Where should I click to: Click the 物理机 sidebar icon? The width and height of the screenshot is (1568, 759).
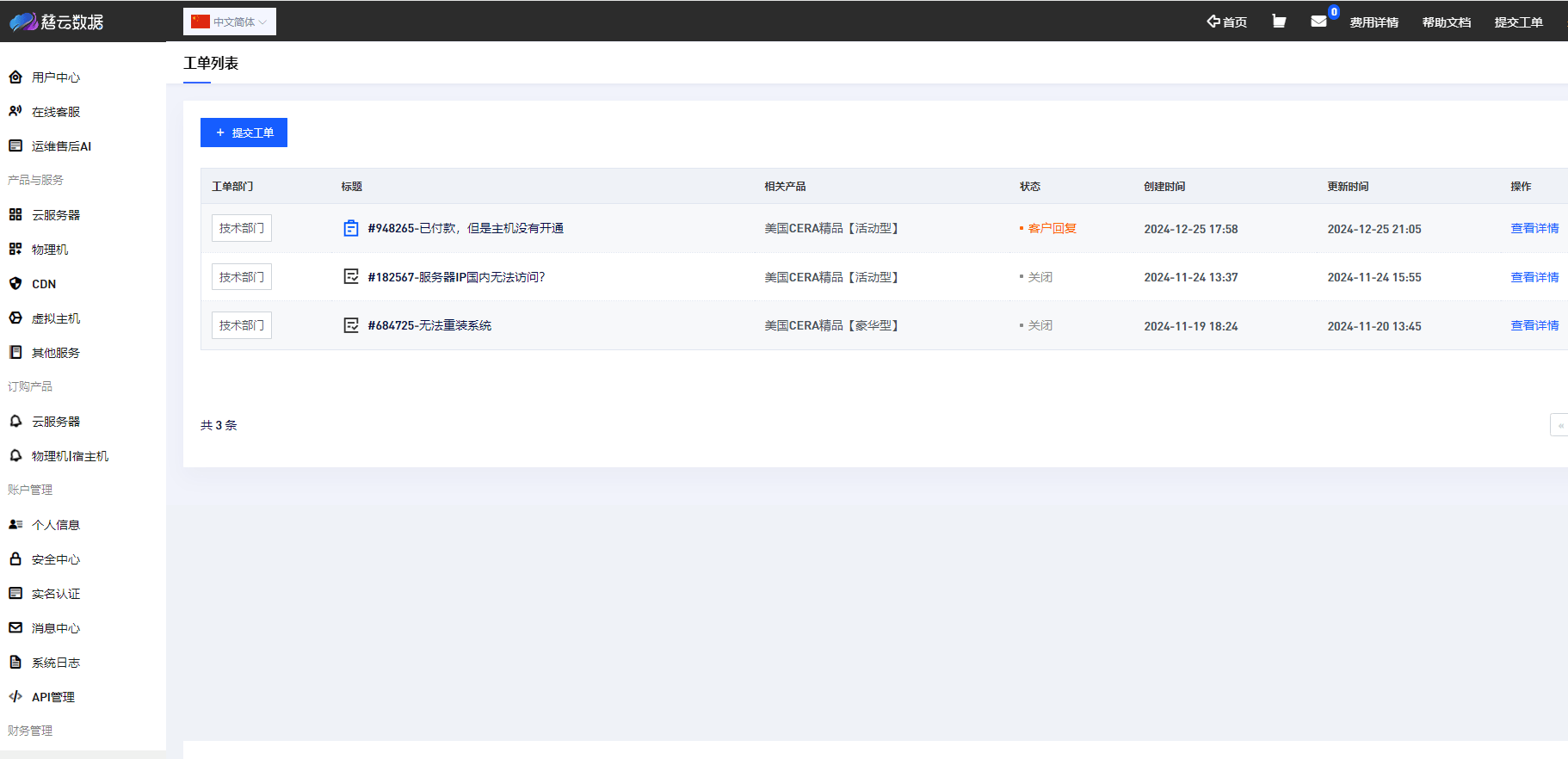[15, 249]
